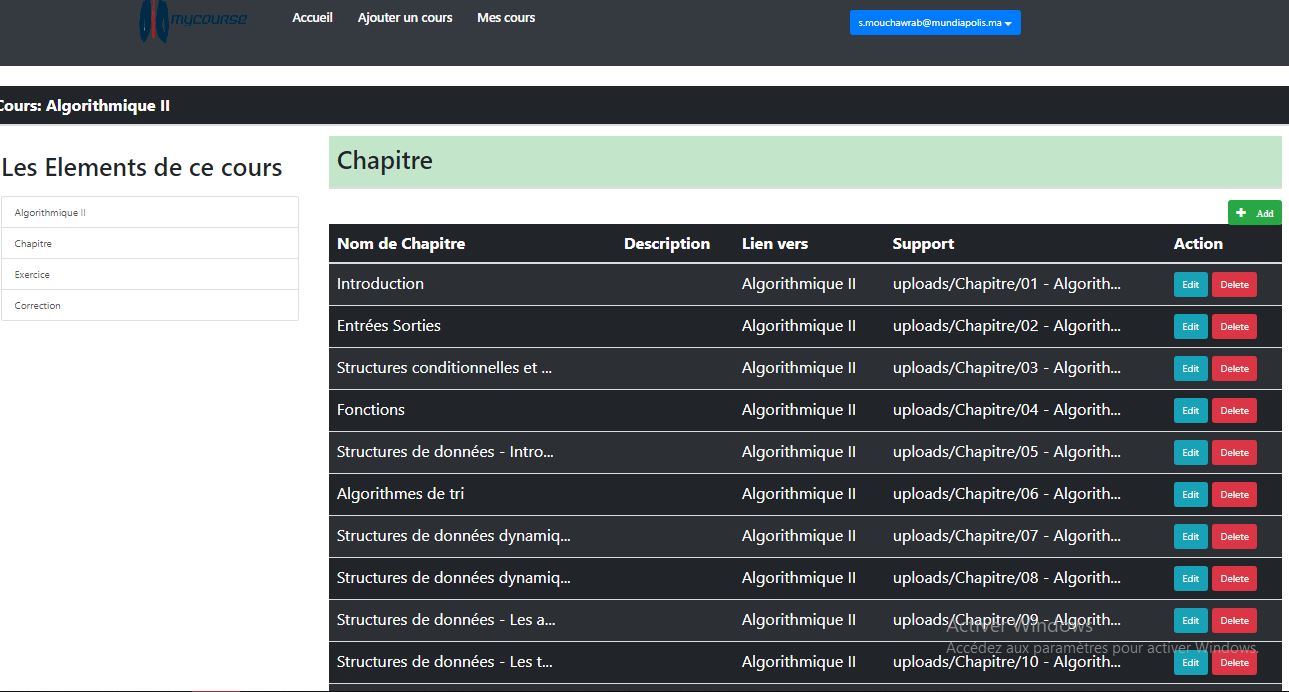The height and width of the screenshot is (692, 1289).
Task: Click Algorithmique II link in Fonctions row
Action: coord(799,410)
